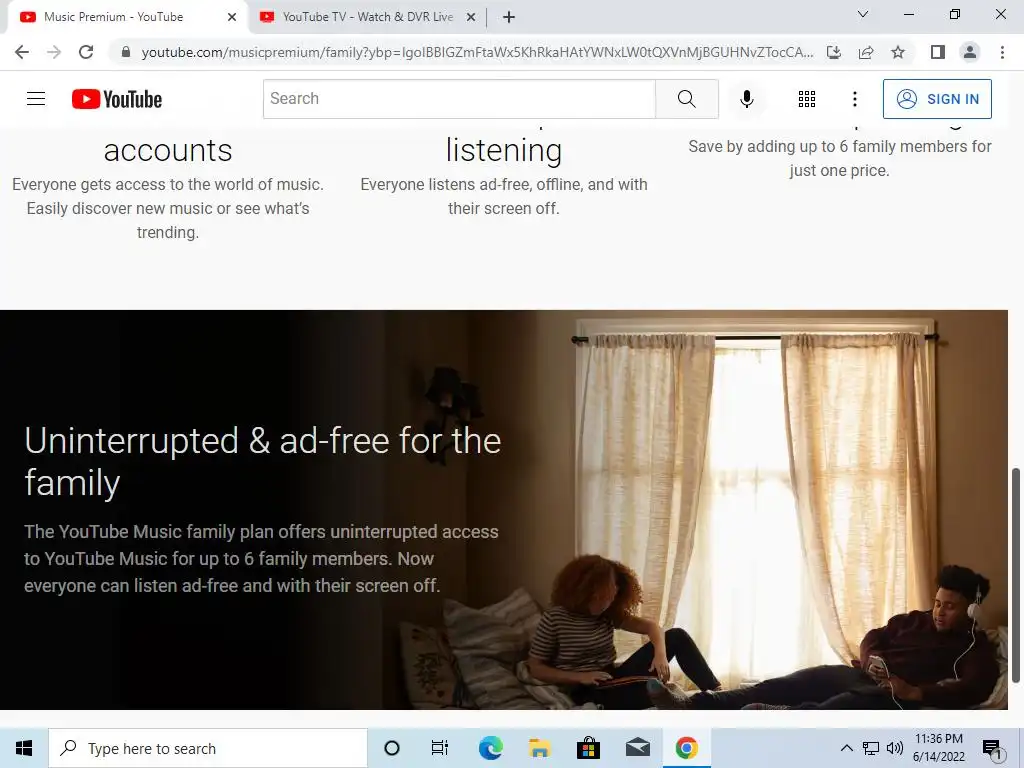
Task: Close the Music Premium tab
Action: point(232,17)
